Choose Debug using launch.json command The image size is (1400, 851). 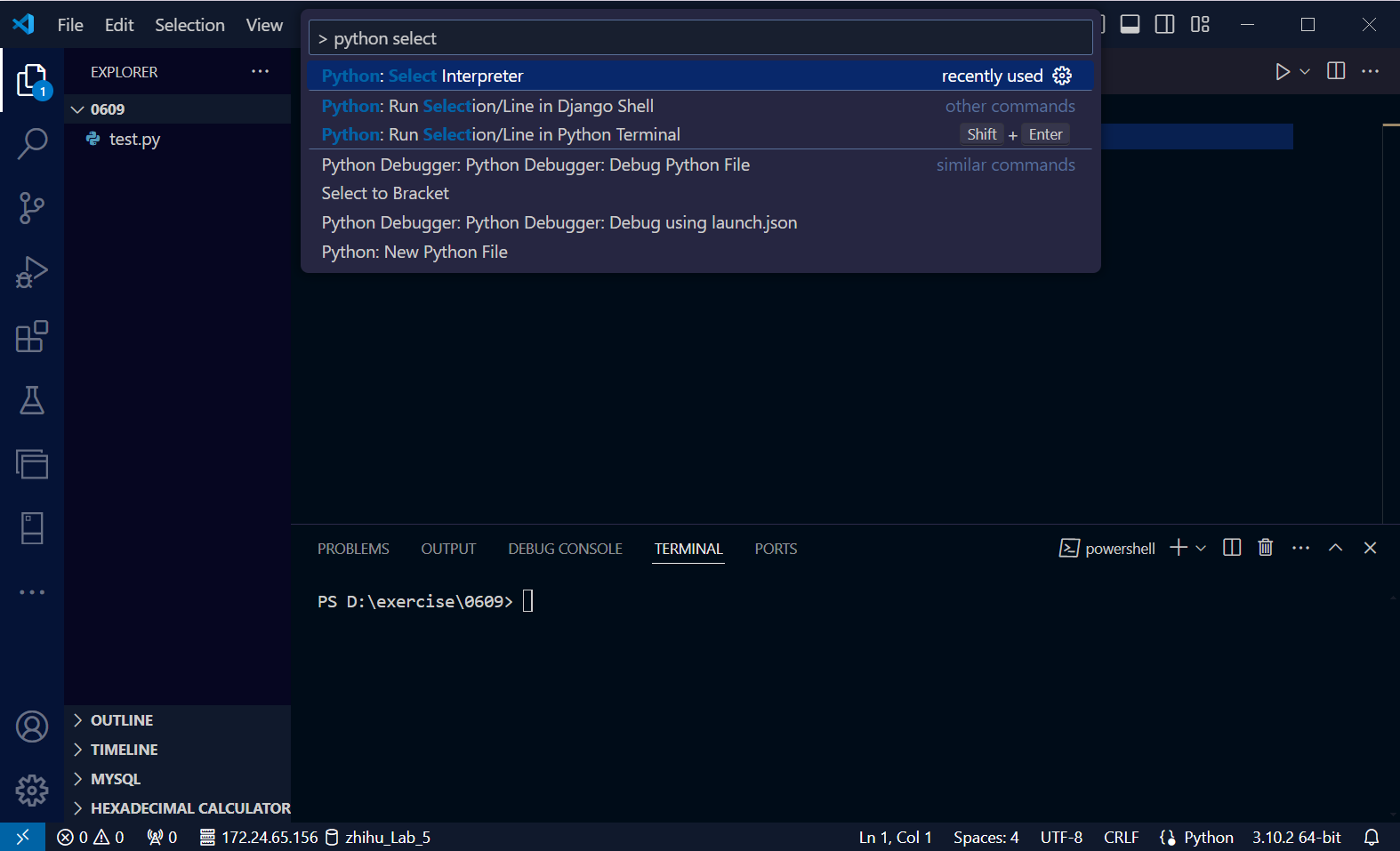pos(700,222)
